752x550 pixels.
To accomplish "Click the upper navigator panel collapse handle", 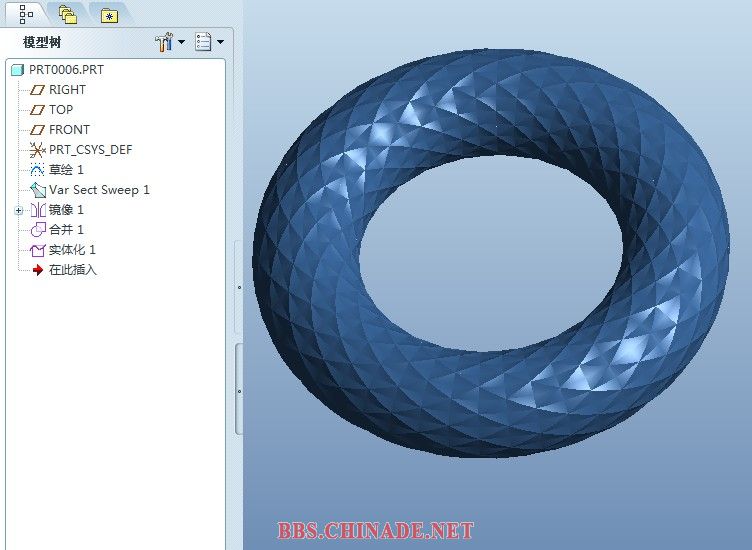I will 239,288.
